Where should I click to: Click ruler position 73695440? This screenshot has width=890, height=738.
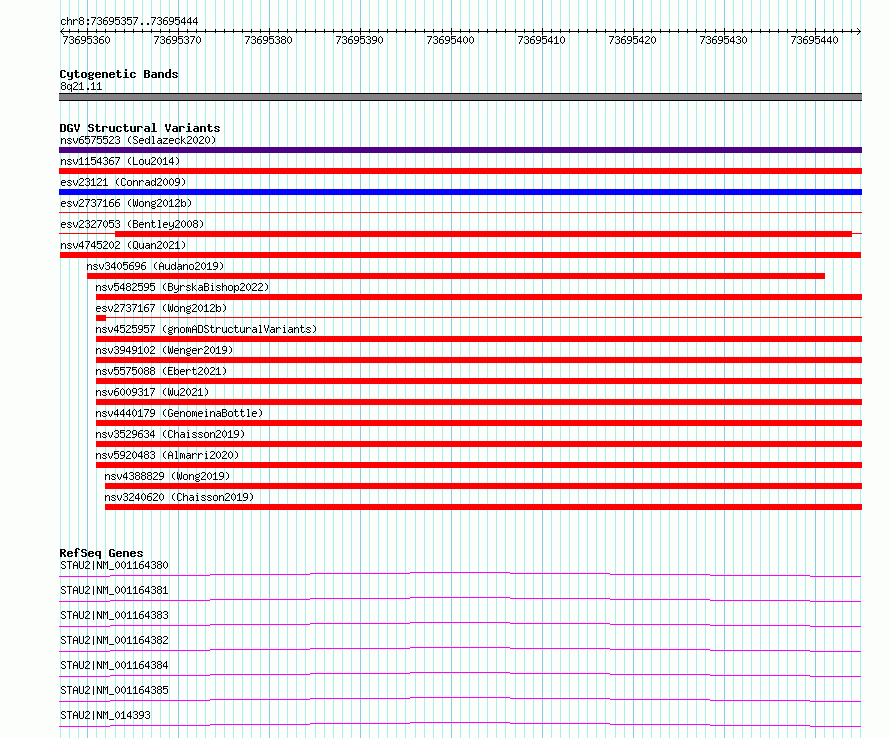click(x=814, y=40)
